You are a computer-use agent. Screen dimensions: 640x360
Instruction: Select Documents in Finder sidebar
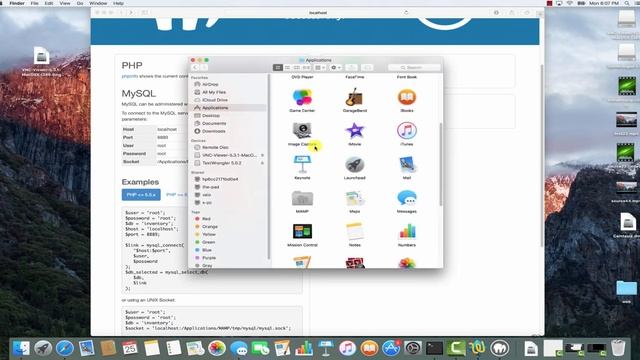pos(214,123)
